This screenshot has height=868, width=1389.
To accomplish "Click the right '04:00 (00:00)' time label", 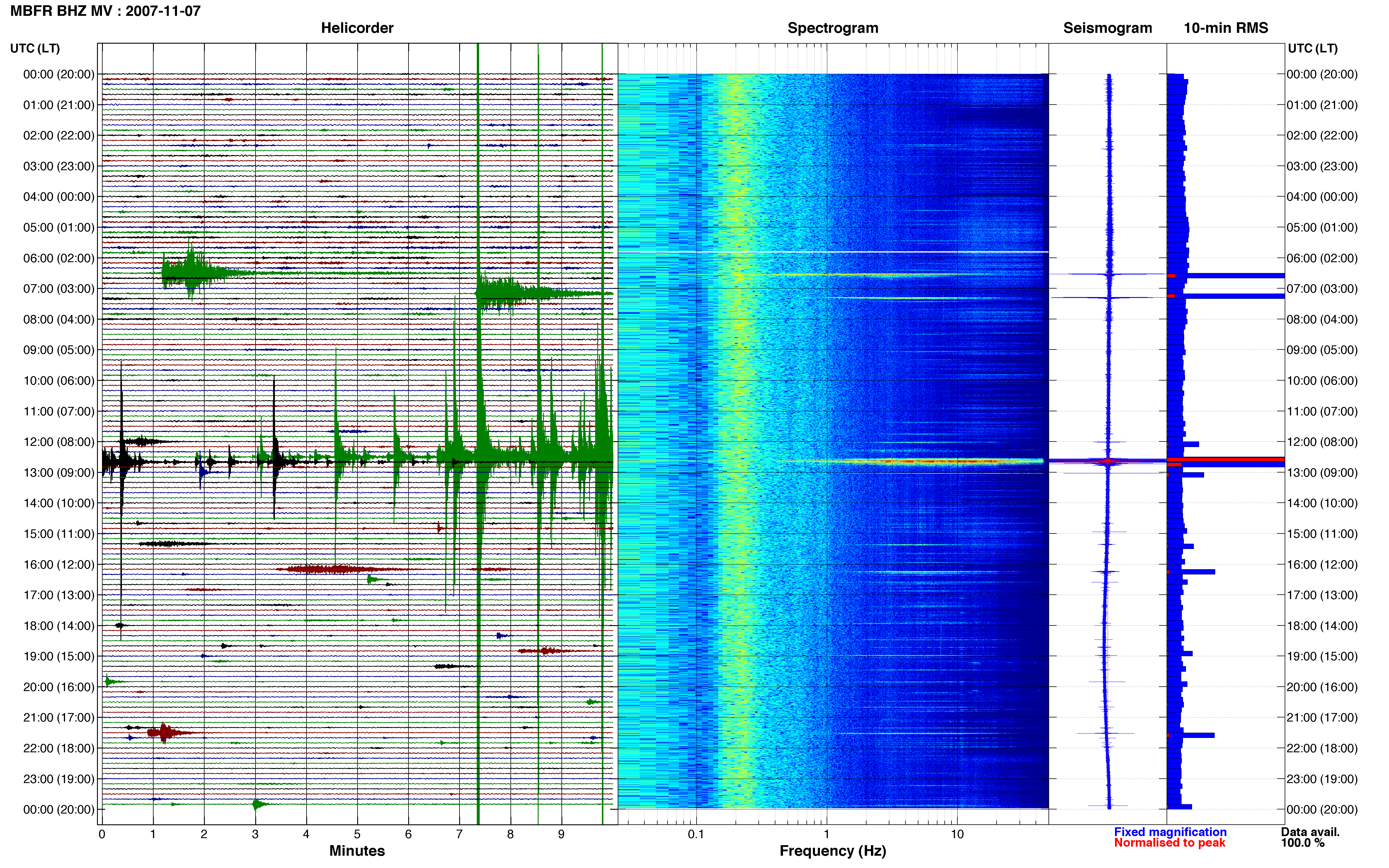I will tap(1322, 197).
